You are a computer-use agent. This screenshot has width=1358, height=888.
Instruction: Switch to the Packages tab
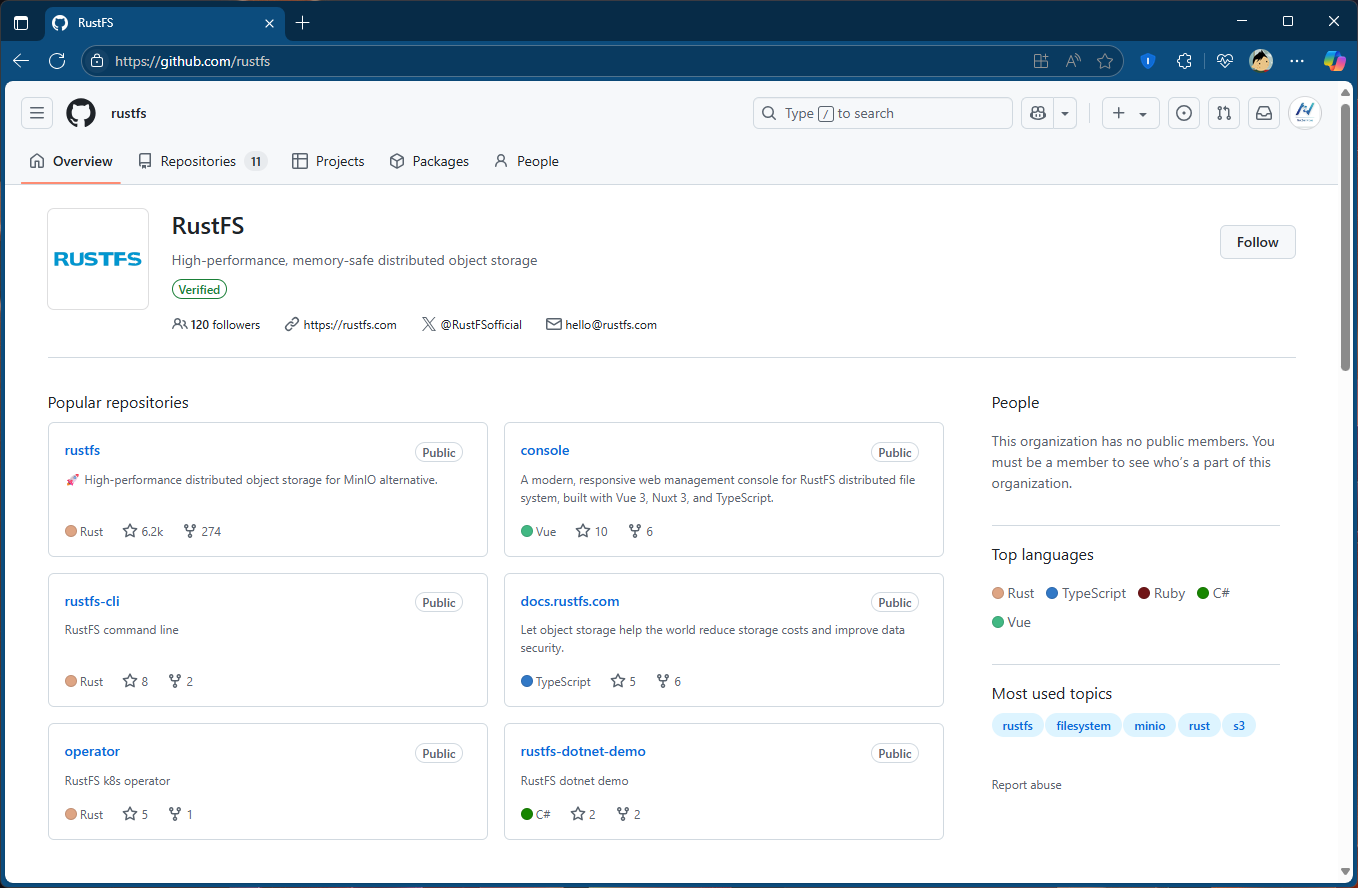[429, 161]
